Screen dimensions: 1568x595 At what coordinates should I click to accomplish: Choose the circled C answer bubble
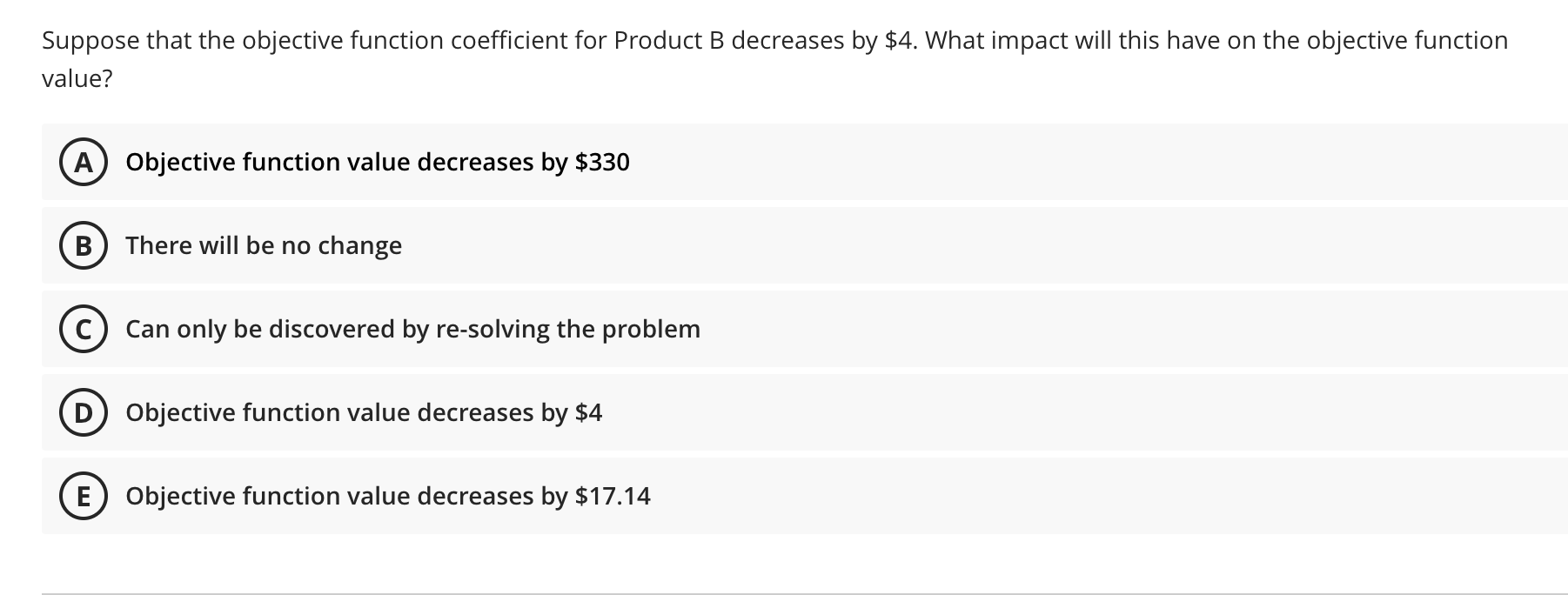pyautogui.click(x=83, y=329)
